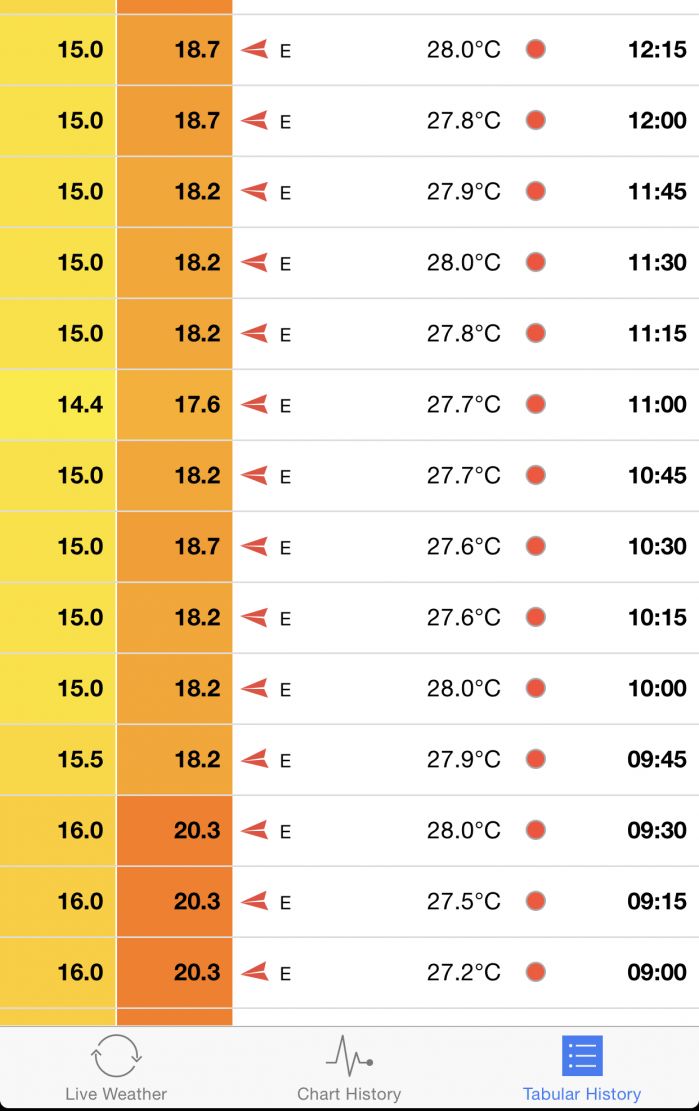Tap the 15.5 wind speed cell
The height and width of the screenshot is (1111, 699).
point(58,759)
